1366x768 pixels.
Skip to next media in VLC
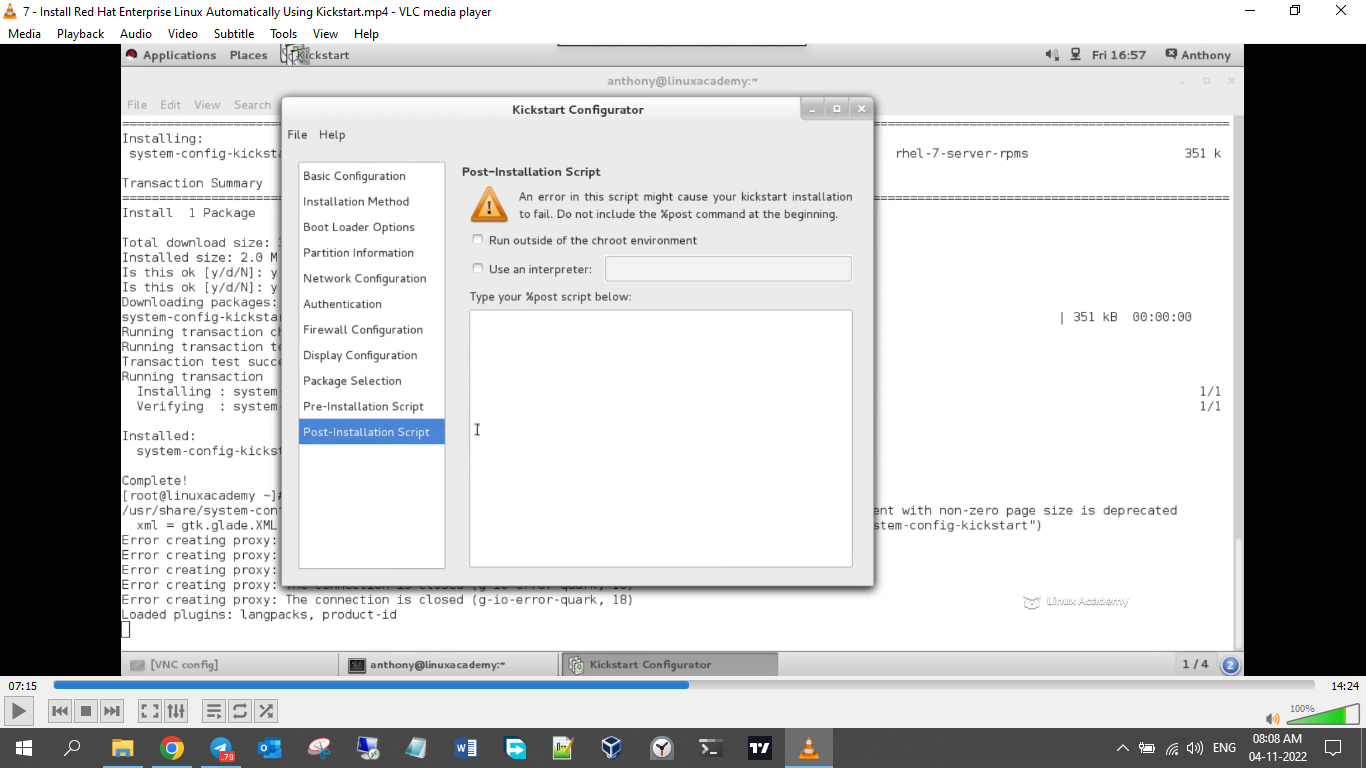[112, 711]
